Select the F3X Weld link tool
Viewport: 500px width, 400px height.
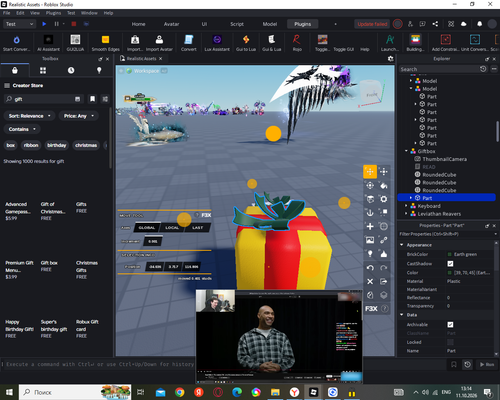[x=384, y=240]
